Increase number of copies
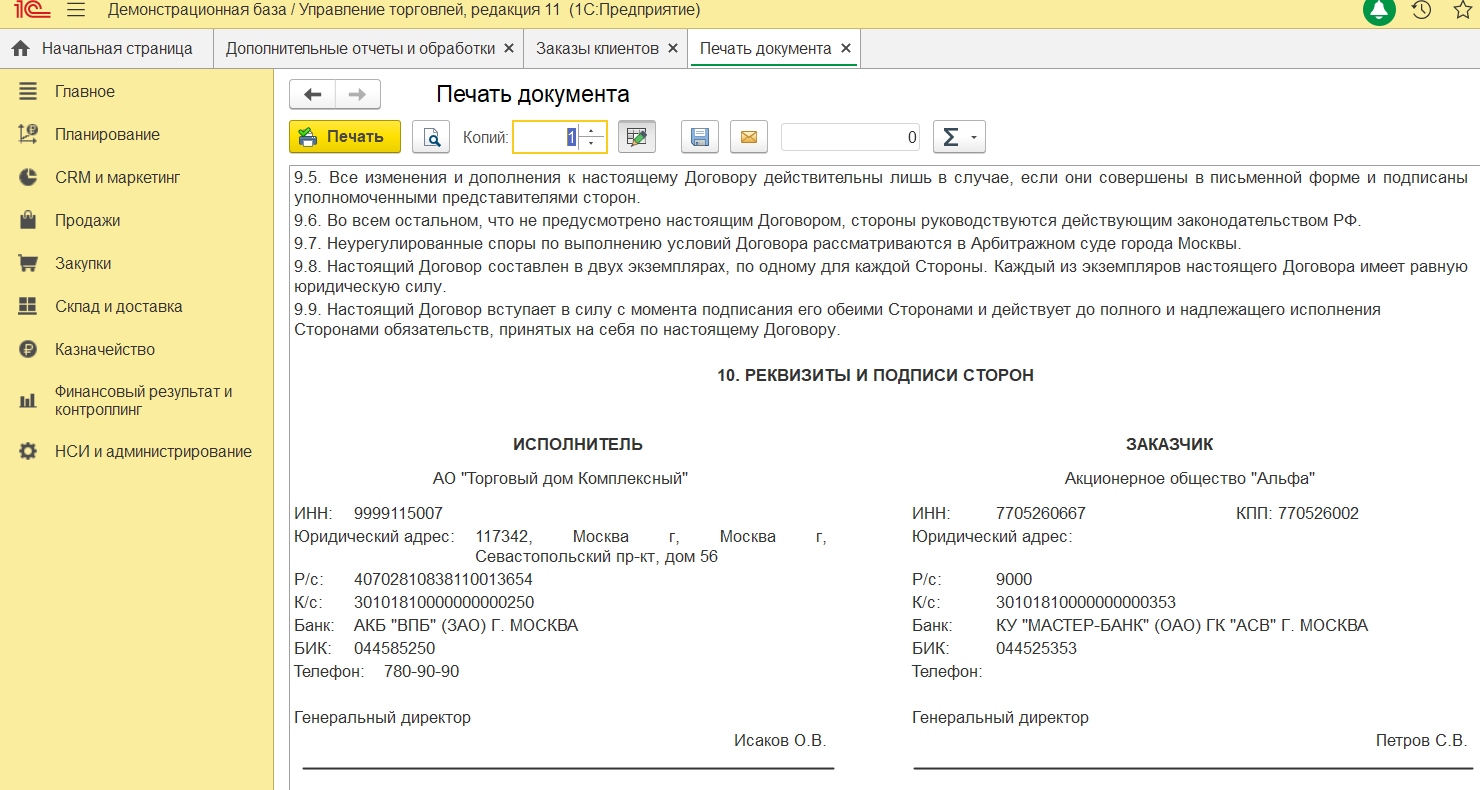The image size is (1480, 790). (591, 131)
